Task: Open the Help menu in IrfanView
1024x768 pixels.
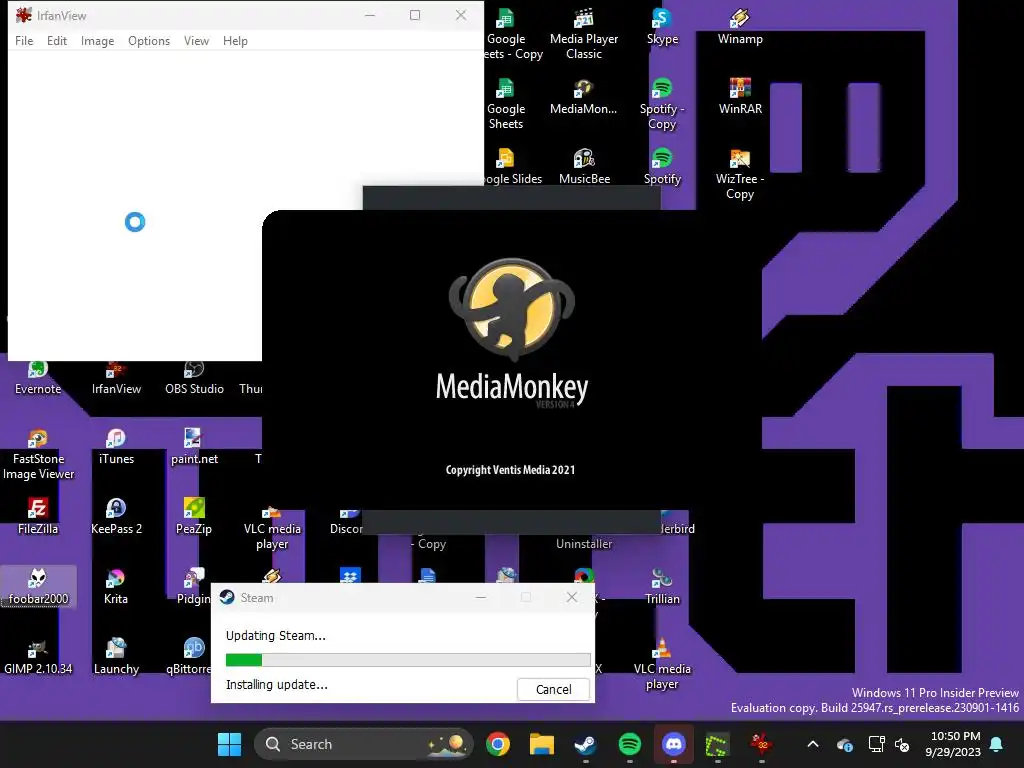Action: tap(235, 40)
